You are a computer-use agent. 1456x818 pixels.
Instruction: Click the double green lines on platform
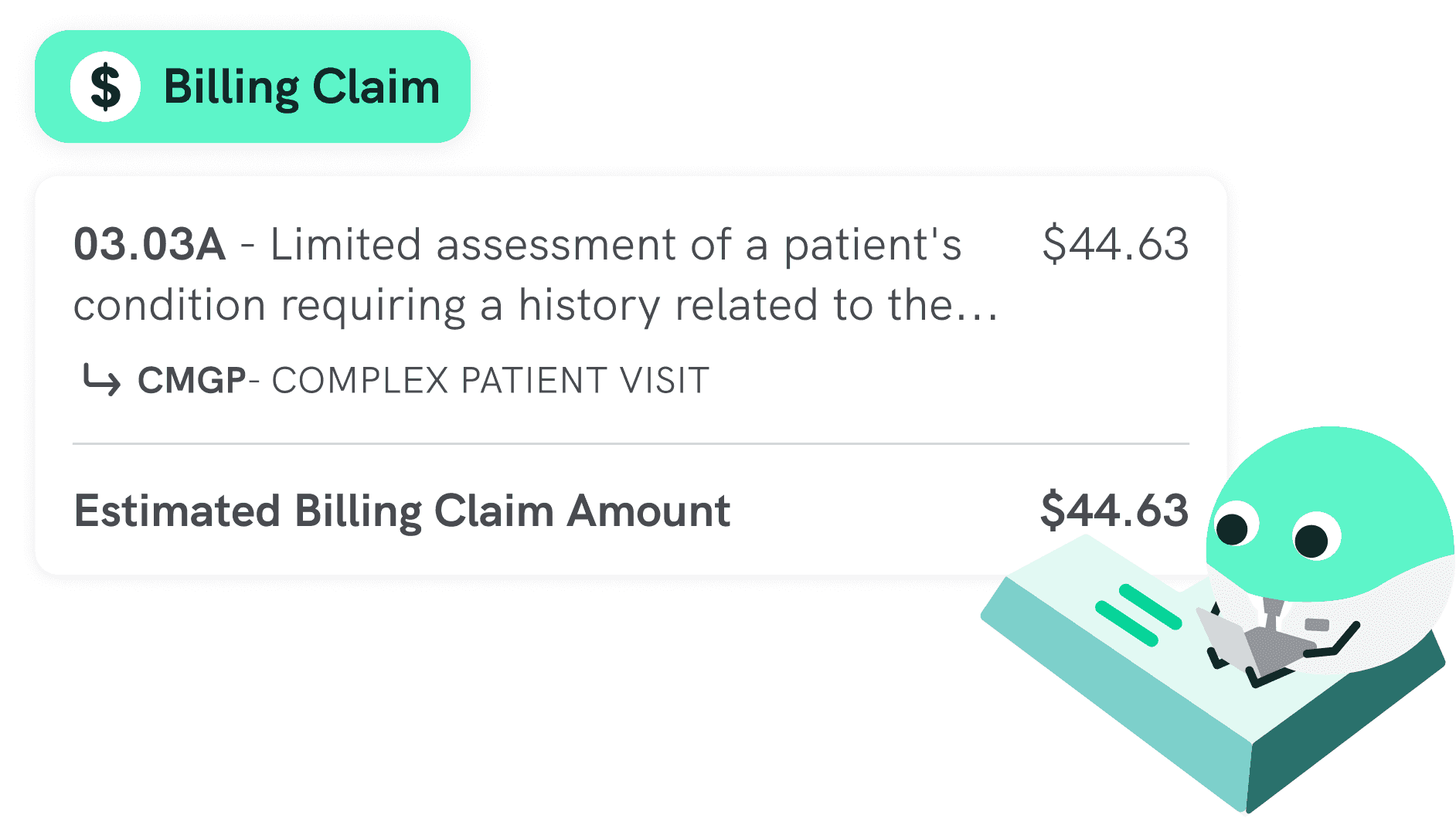pyautogui.click(x=1138, y=615)
